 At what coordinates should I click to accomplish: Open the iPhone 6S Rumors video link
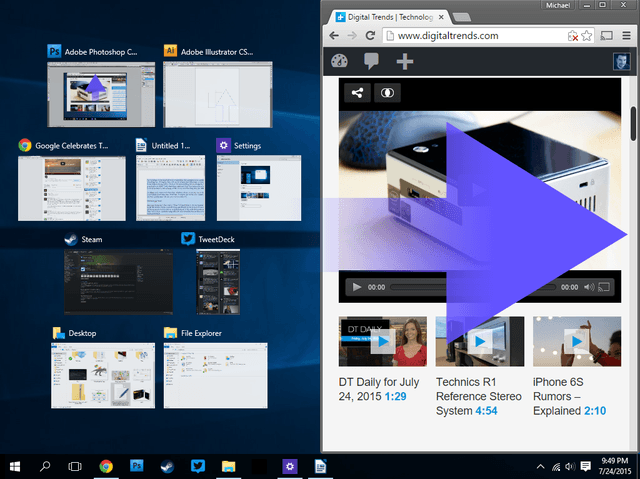[x=569, y=396]
